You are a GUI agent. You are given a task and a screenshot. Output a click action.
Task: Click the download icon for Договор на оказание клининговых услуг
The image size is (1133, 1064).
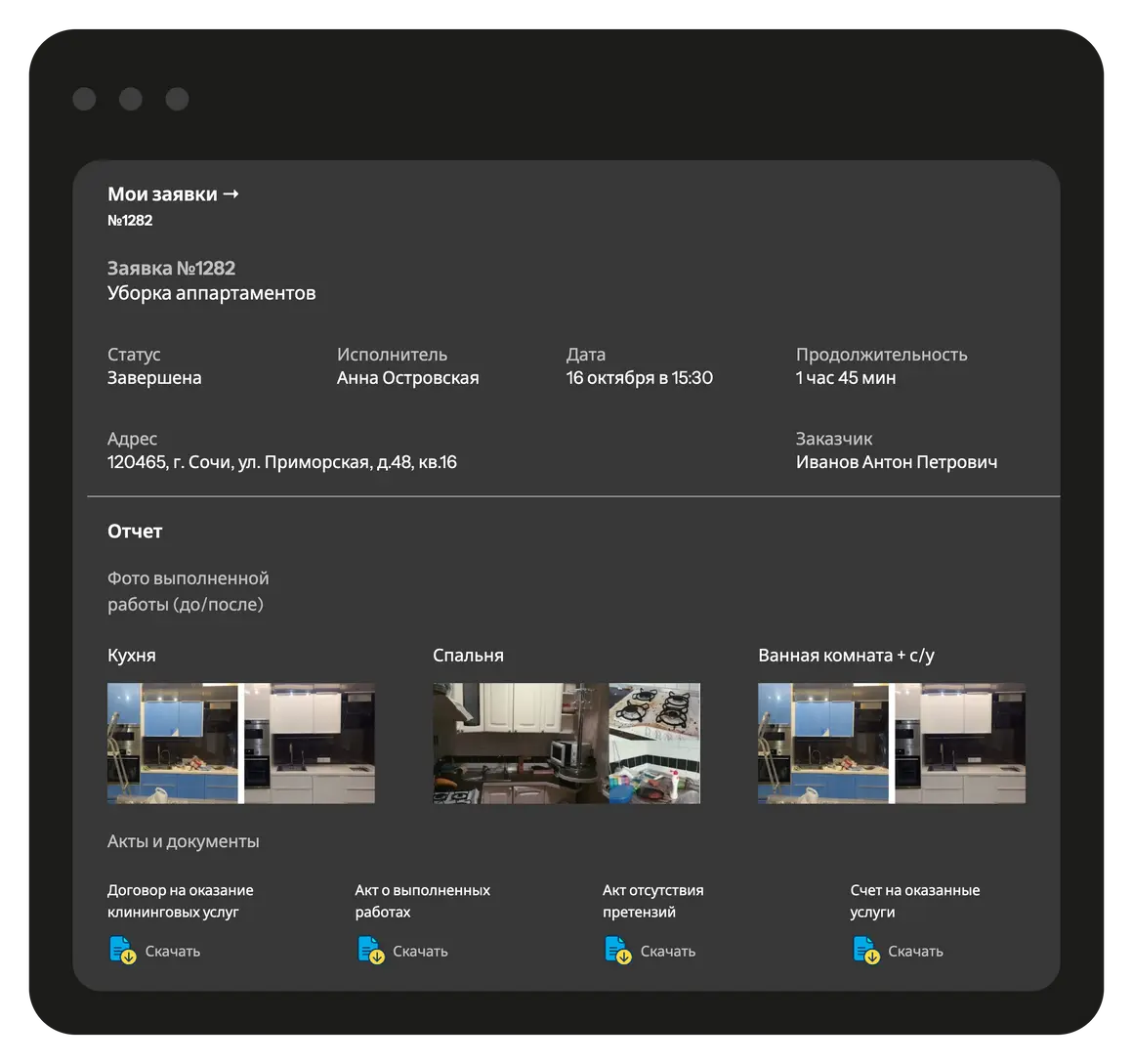coord(122,950)
